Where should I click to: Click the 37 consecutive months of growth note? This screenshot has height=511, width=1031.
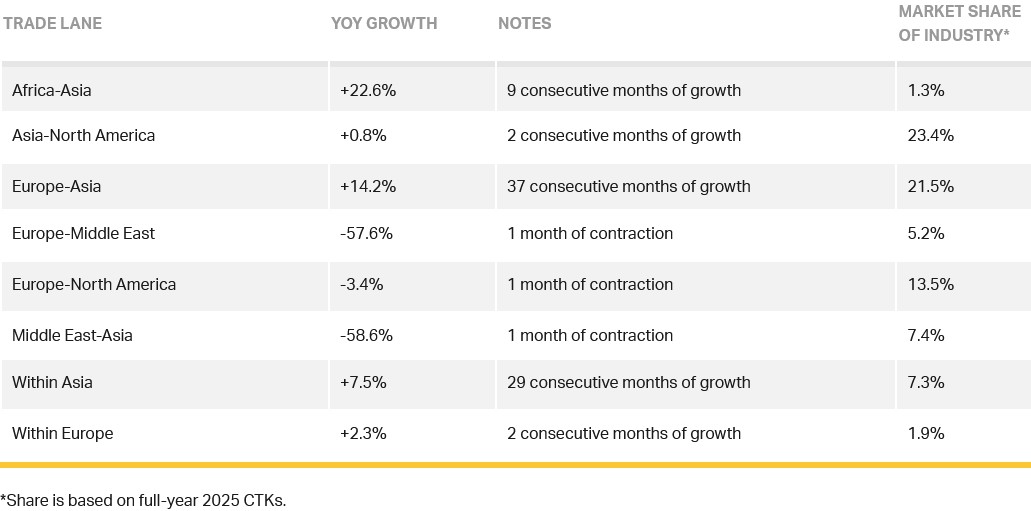click(x=628, y=186)
